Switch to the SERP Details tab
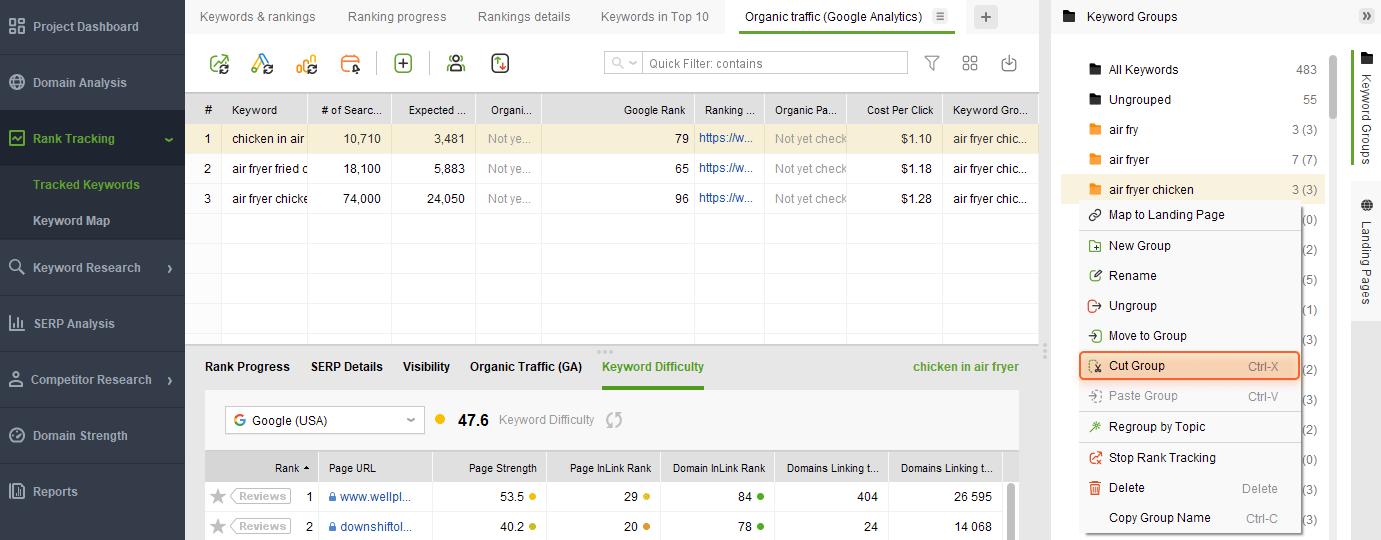This screenshot has height=540, width=1381. pyautogui.click(x=346, y=367)
